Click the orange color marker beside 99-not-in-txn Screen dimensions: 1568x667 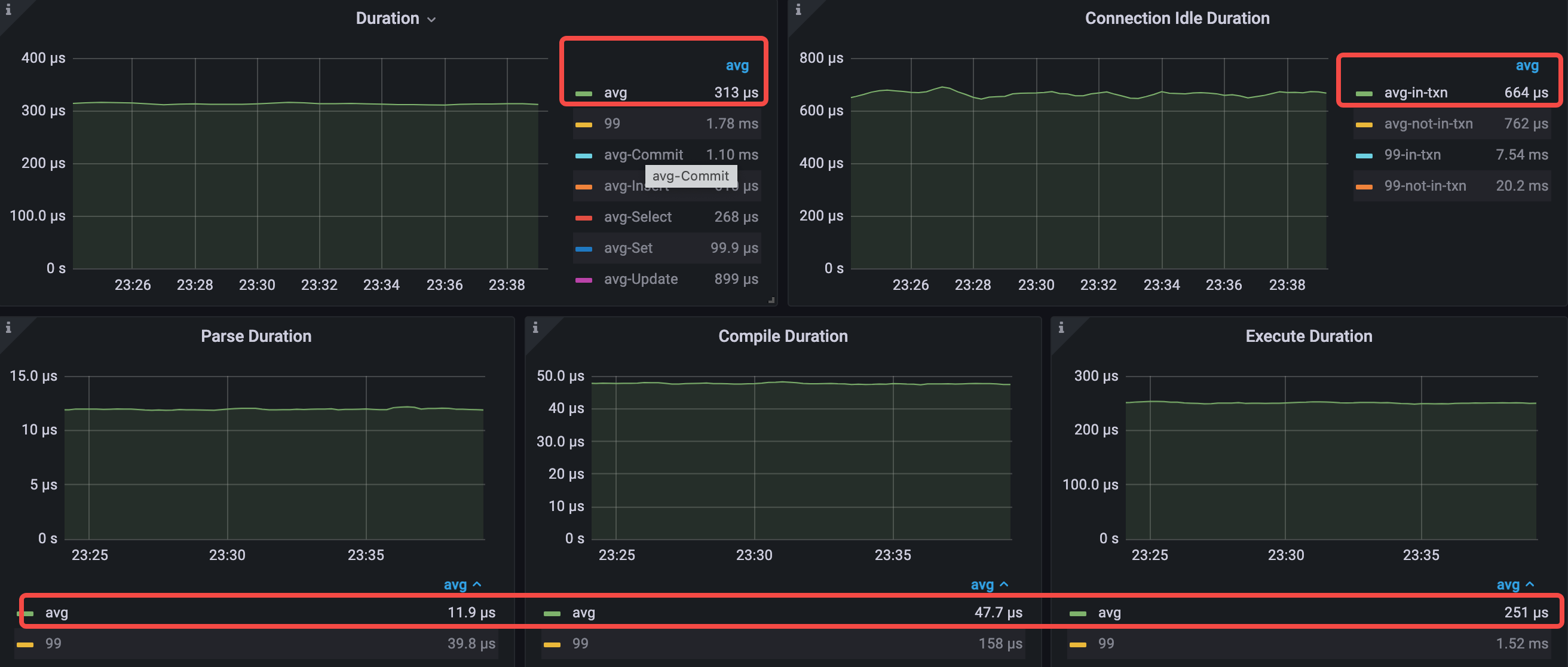pyautogui.click(x=1364, y=186)
